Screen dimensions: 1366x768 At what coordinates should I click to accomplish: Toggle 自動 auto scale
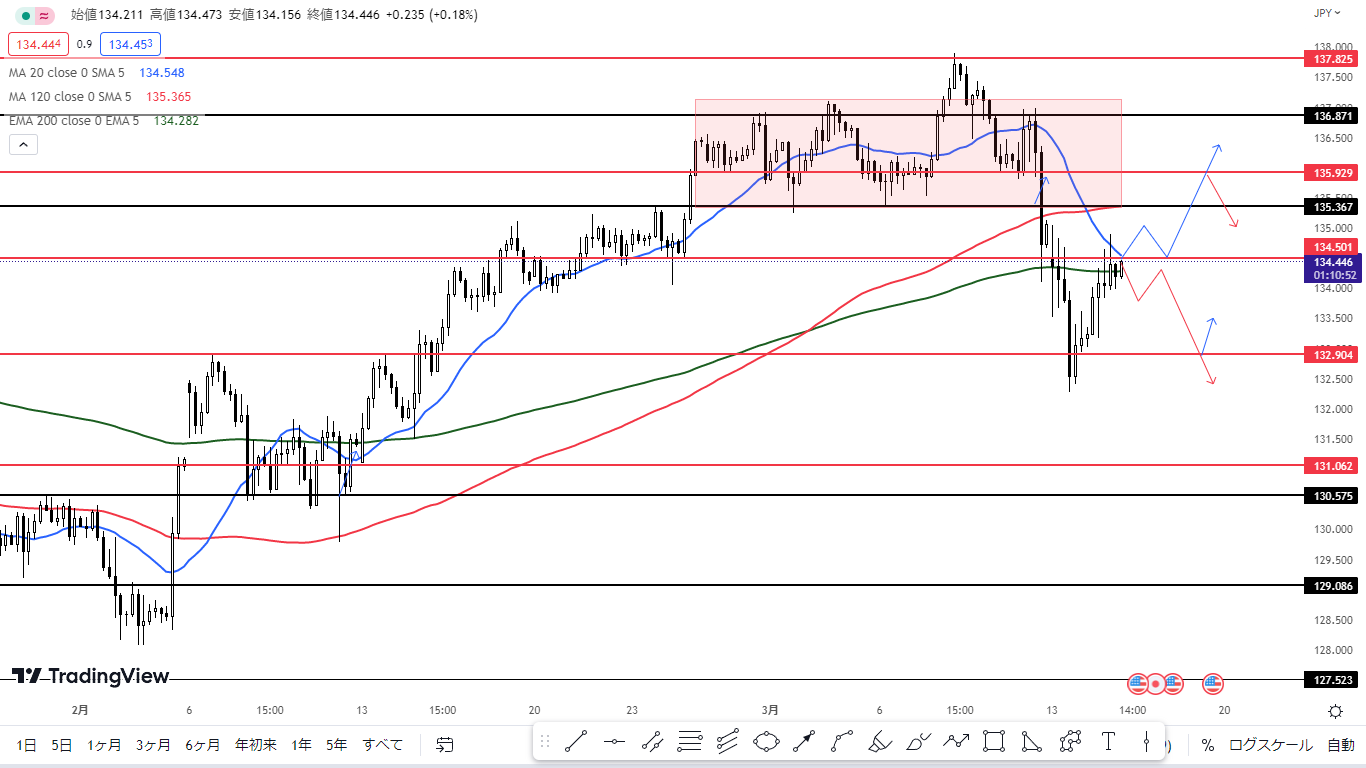click(1340, 745)
